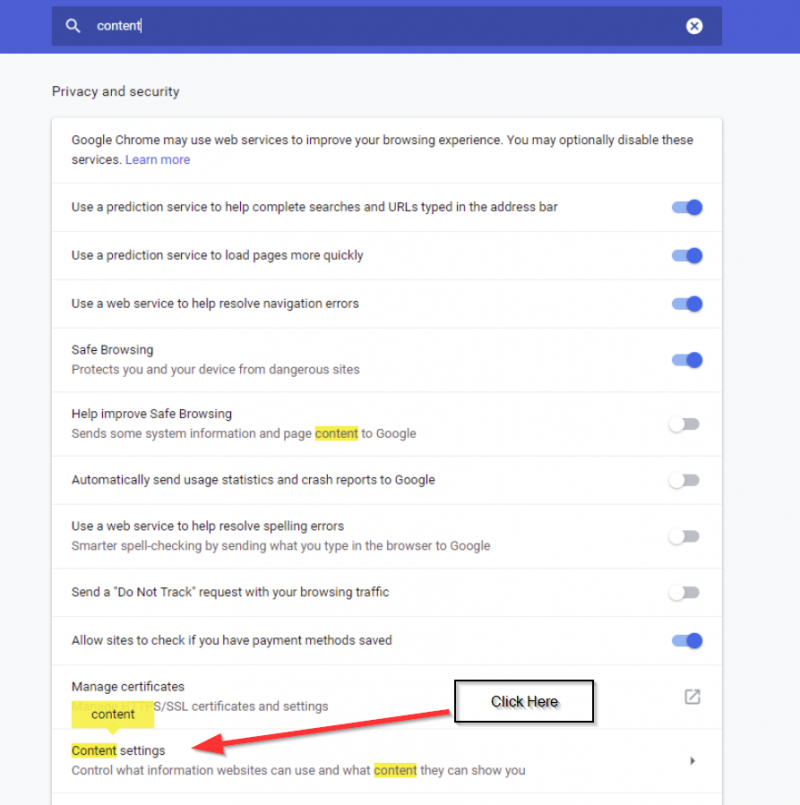Click the Privacy and security heading
Viewport: 800px width, 805px height.
pyautogui.click(x=115, y=91)
